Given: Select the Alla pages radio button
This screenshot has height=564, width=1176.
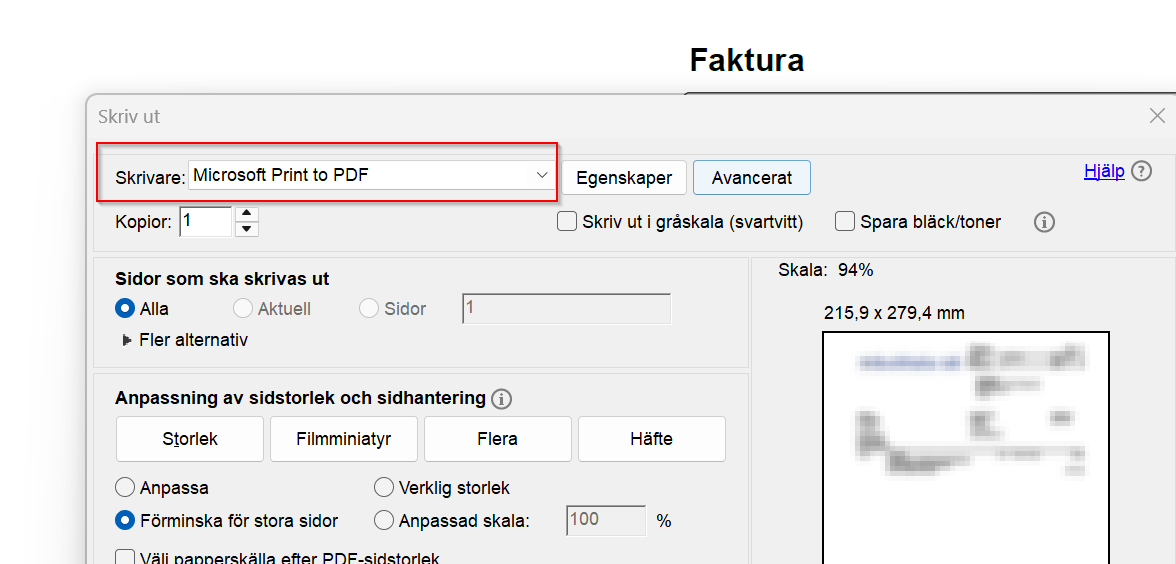Looking at the screenshot, I should coord(124,308).
